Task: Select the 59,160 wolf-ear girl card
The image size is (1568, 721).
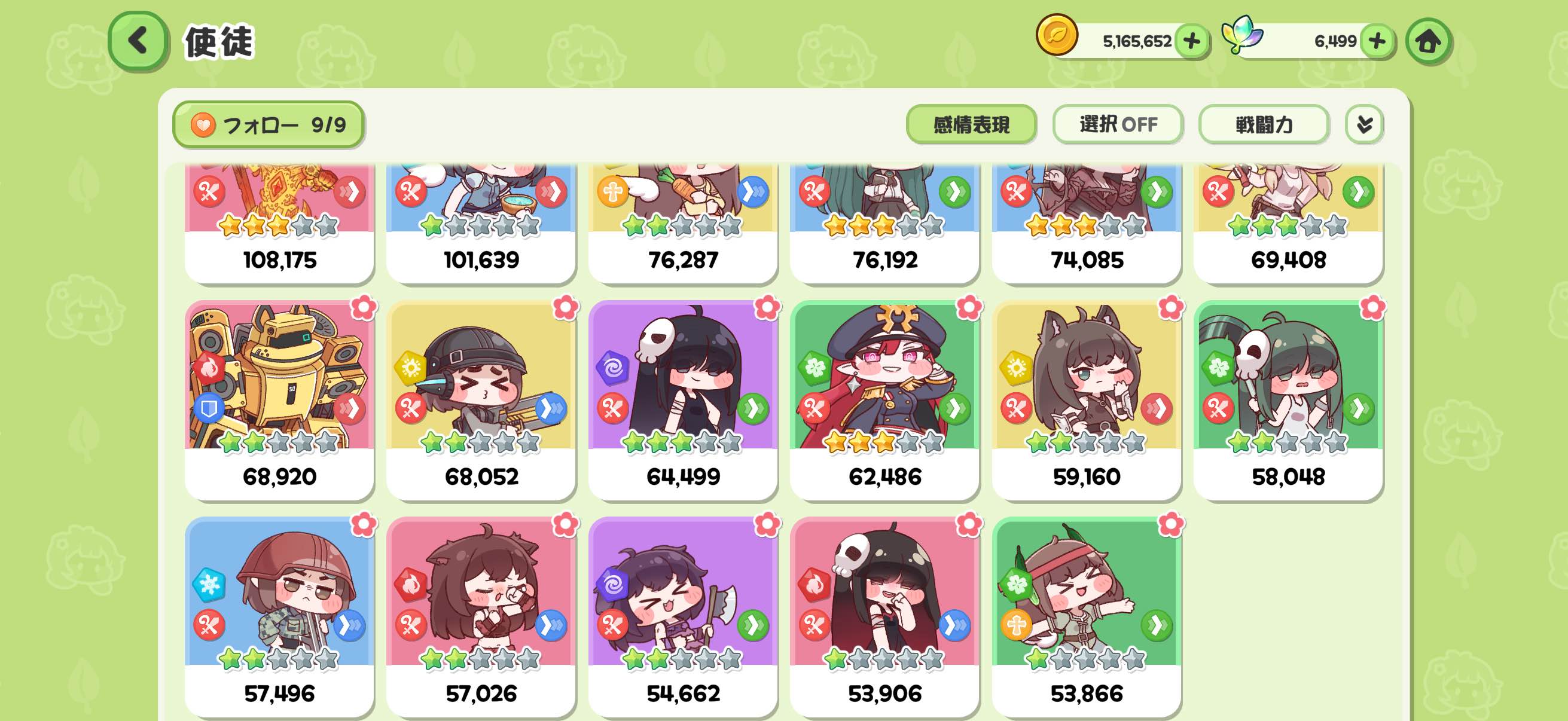Action: coord(1087,401)
